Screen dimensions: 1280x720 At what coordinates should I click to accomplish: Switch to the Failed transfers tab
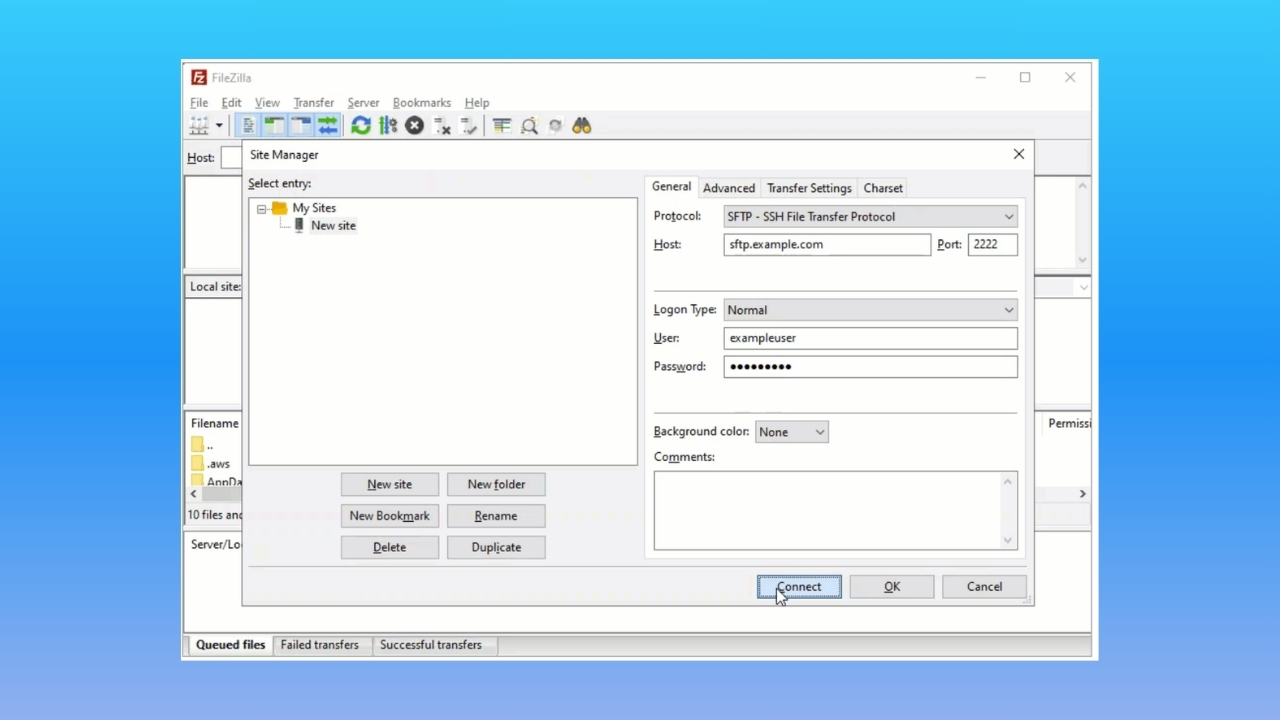pyautogui.click(x=319, y=645)
